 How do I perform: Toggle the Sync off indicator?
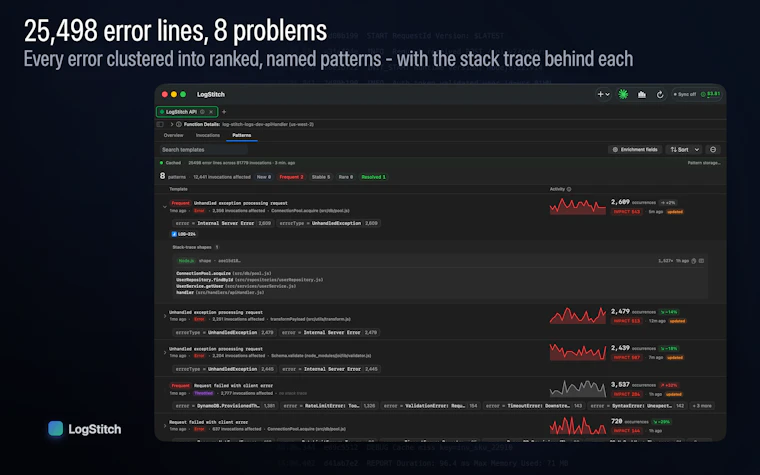coord(684,95)
